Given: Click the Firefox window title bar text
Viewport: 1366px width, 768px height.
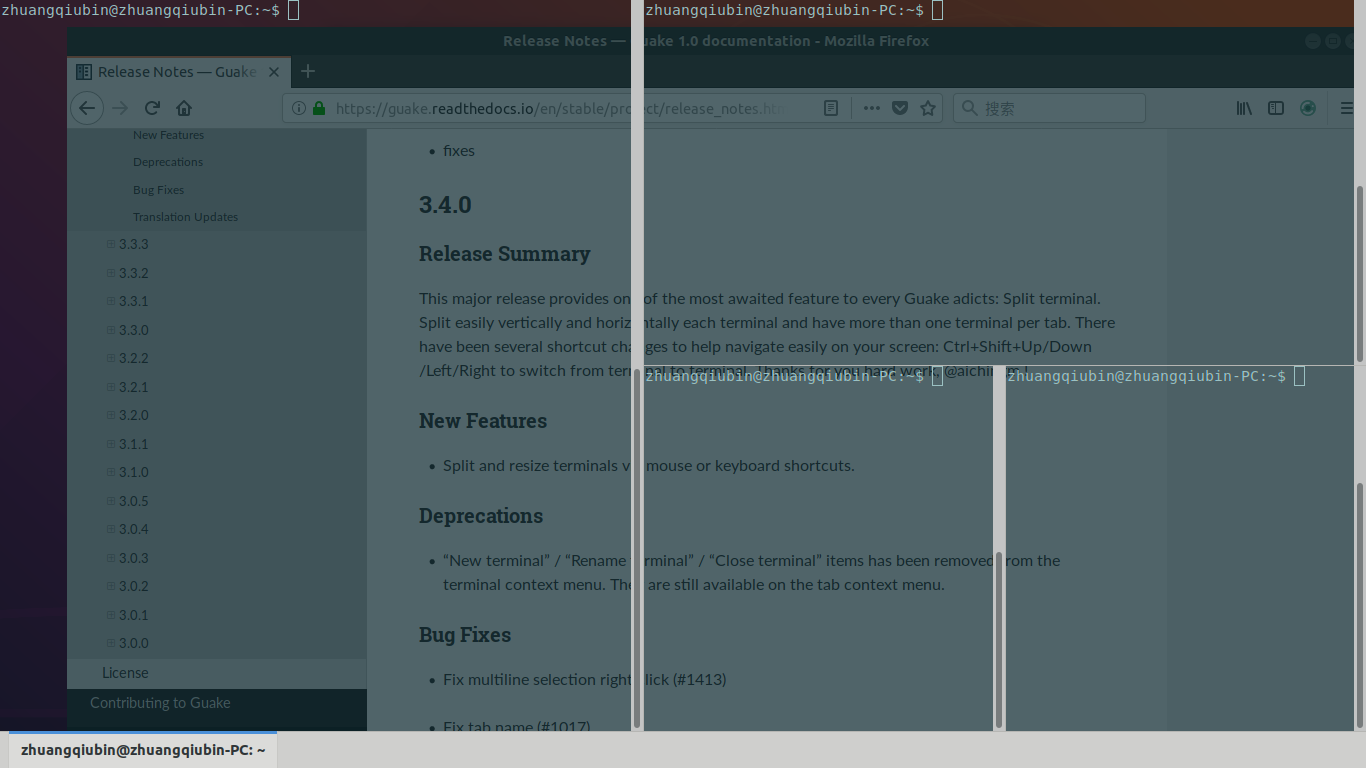Looking at the screenshot, I should point(716,41).
